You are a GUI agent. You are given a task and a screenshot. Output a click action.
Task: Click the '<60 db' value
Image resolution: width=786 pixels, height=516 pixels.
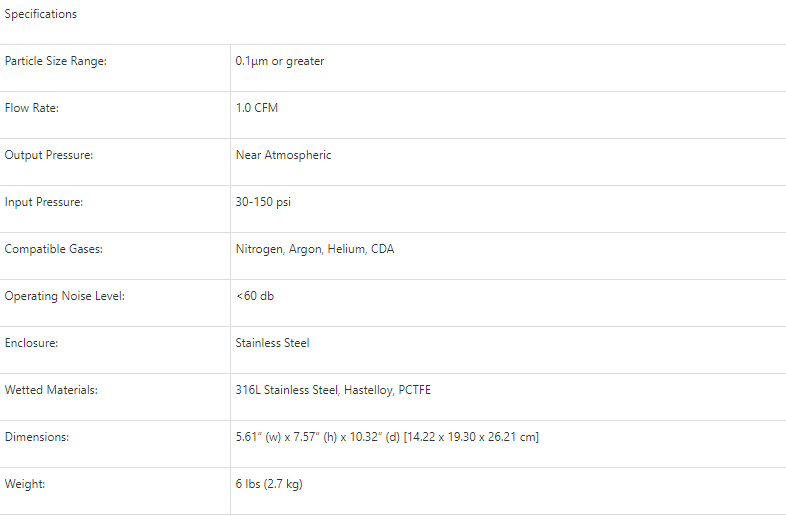point(254,296)
